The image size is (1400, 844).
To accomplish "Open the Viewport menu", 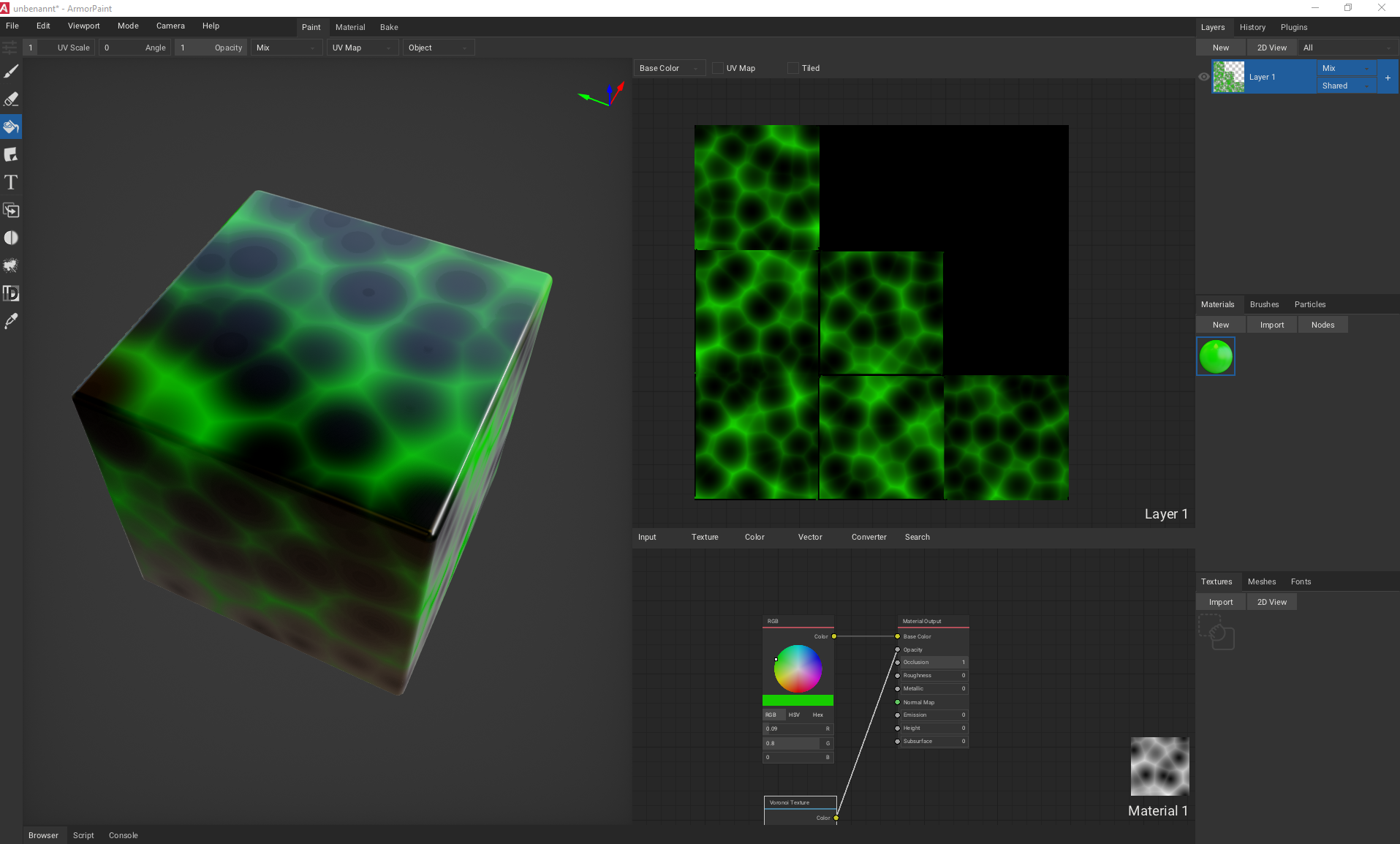I will click(83, 26).
